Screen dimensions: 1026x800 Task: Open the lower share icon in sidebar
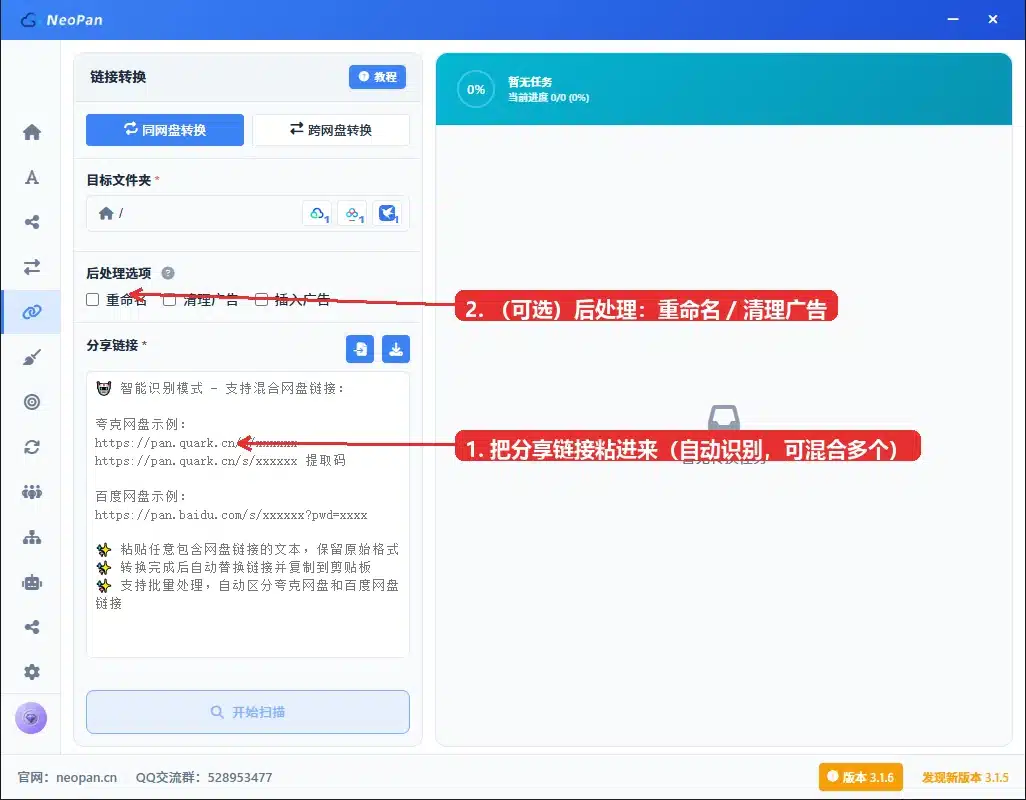[x=31, y=627]
